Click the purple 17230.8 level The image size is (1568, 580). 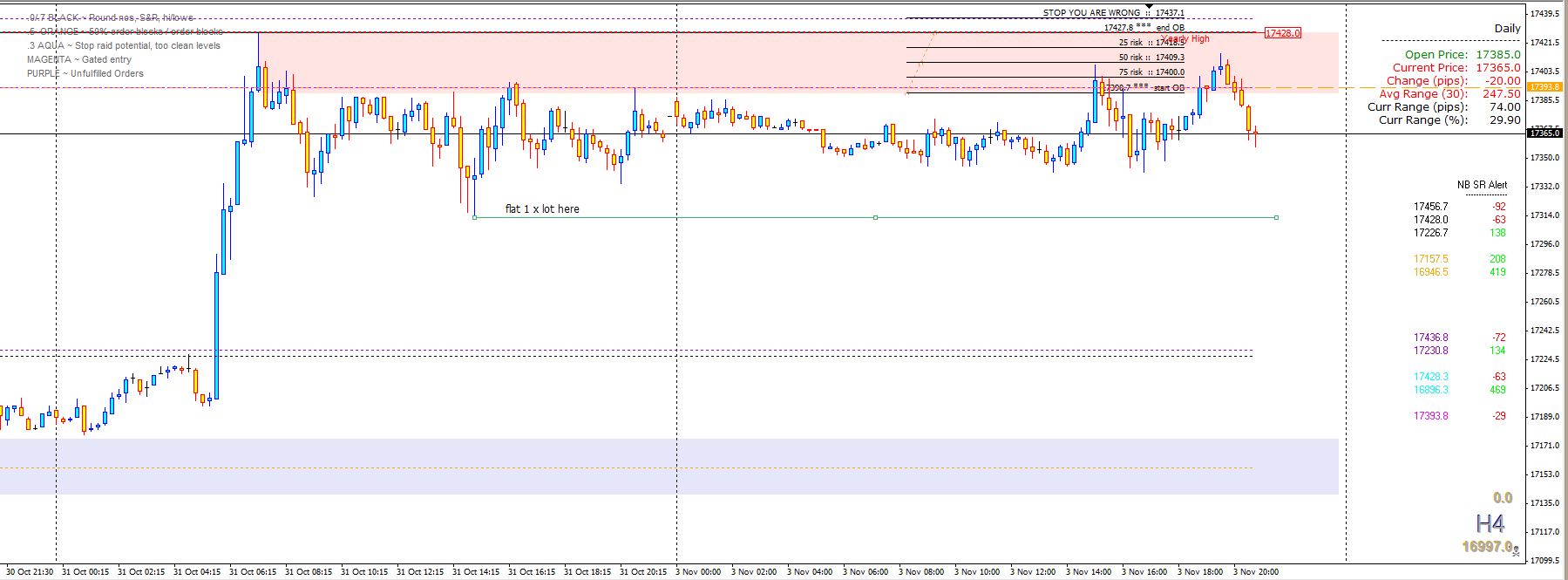[x=1430, y=351]
